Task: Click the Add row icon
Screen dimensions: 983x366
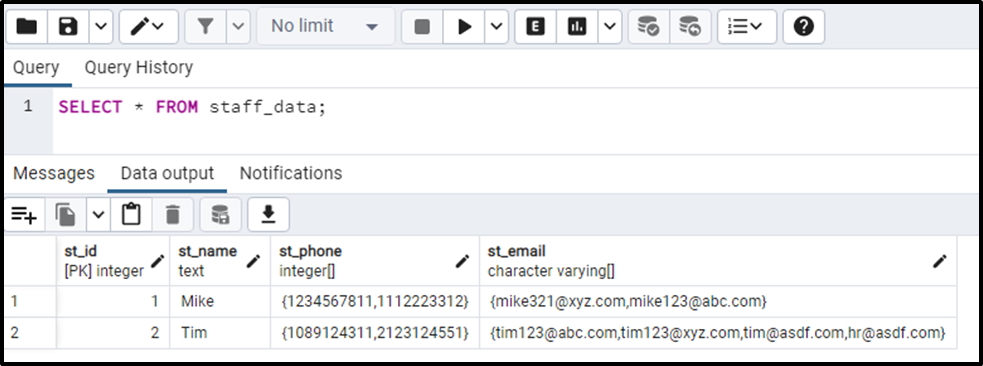Action: click(25, 215)
